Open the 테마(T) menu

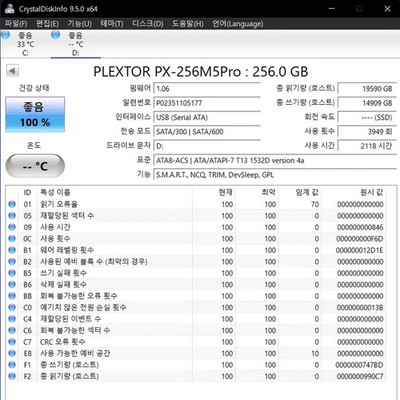112,24
